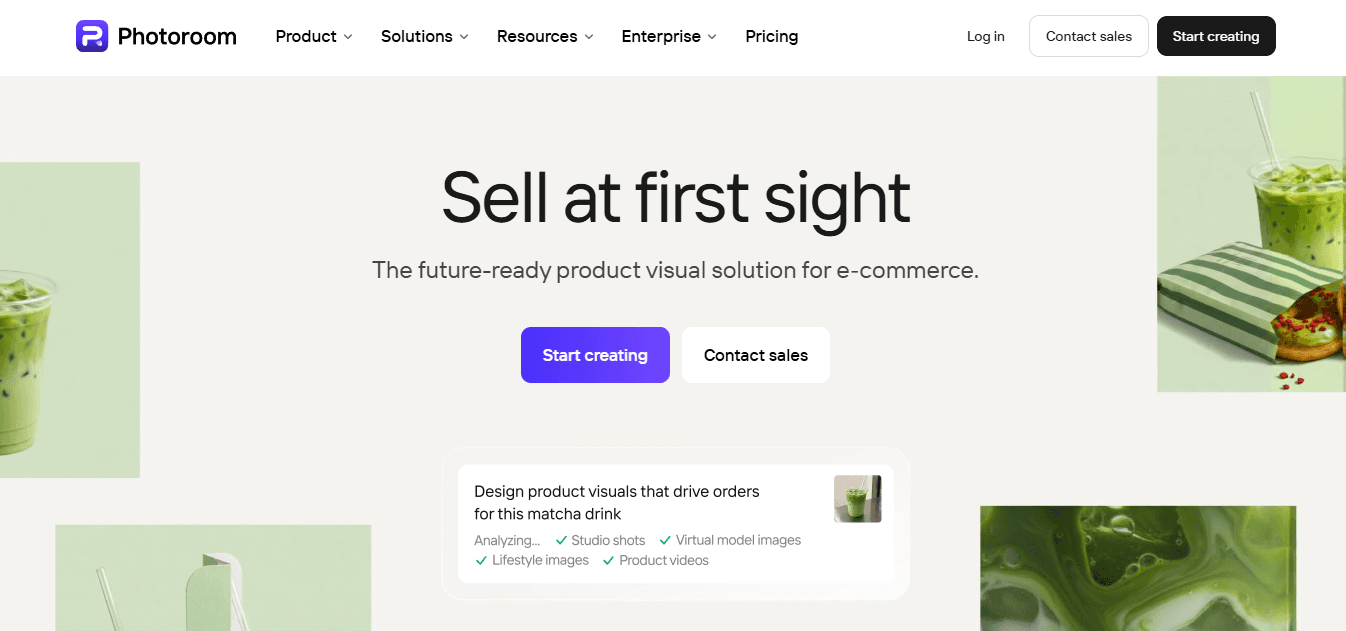Expand the Solutions dropdown chevron
Screen dimensions: 1346x631
click(464, 37)
